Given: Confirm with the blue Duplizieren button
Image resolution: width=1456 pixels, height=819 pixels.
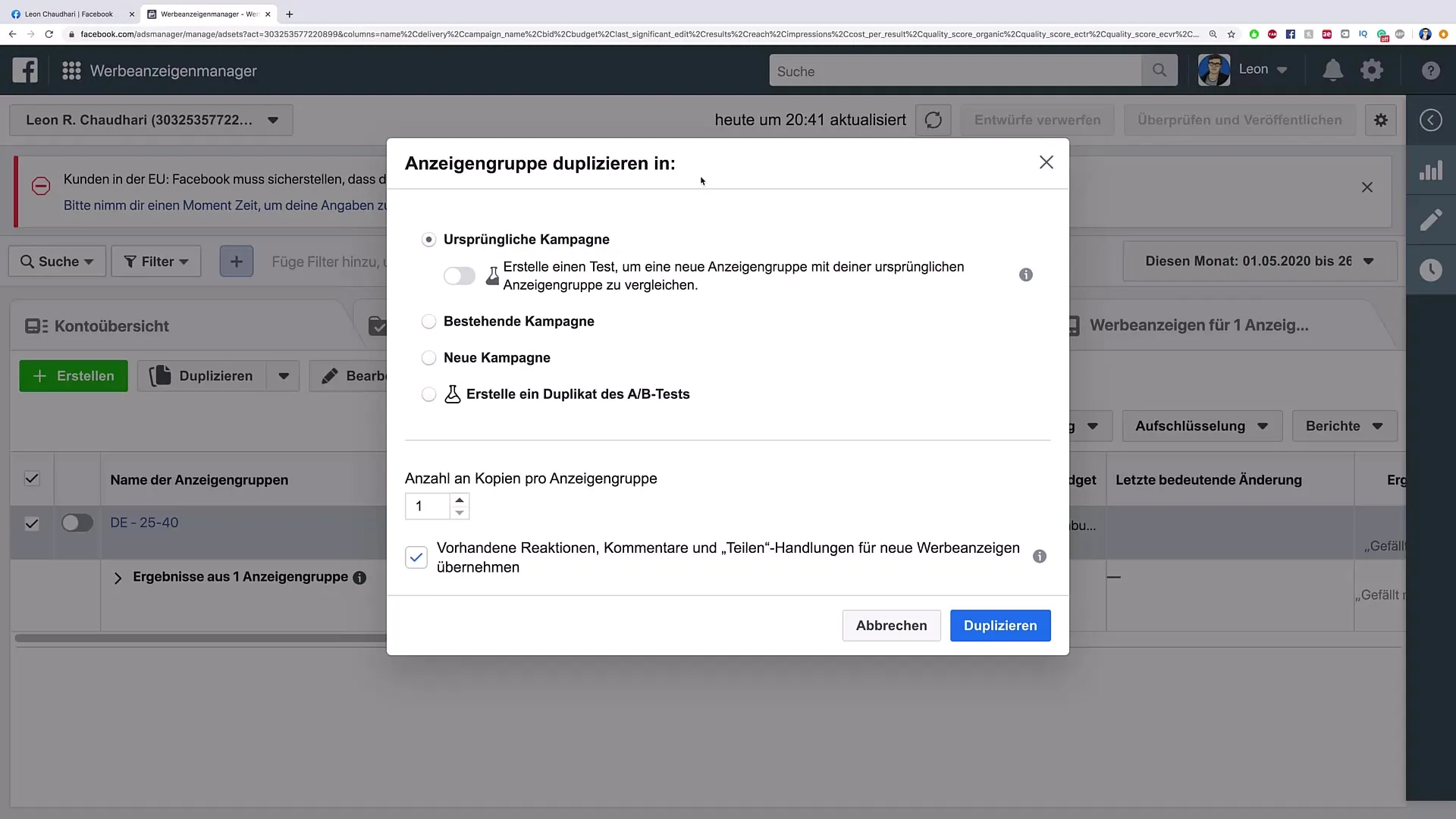Looking at the screenshot, I should click(x=1000, y=626).
